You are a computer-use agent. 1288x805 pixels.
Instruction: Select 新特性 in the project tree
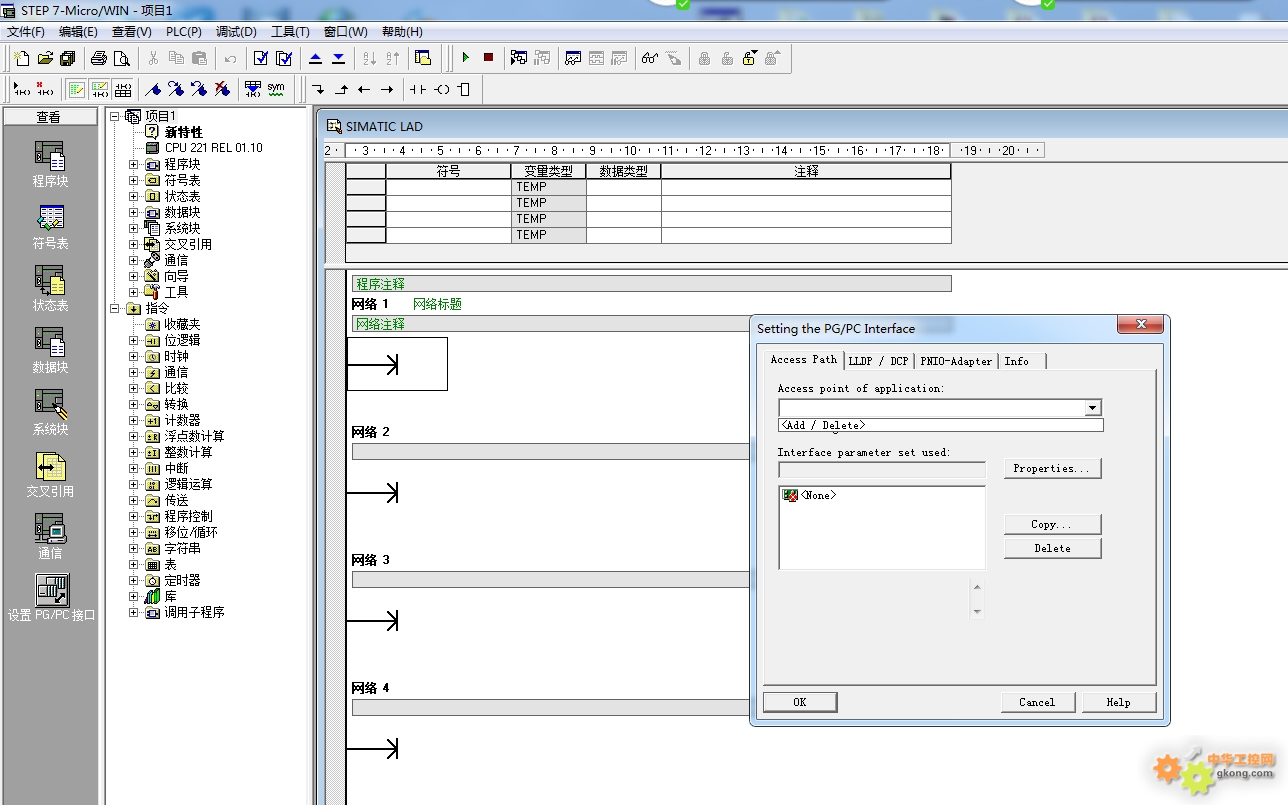[183, 132]
